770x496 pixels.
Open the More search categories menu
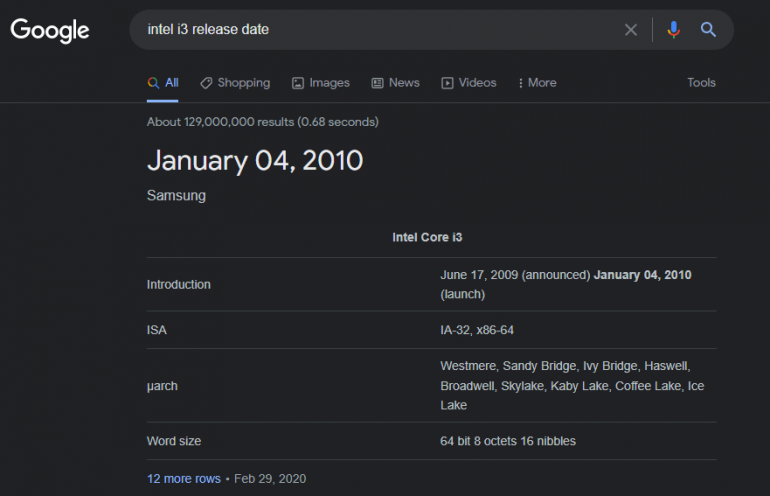click(x=537, y=83)
